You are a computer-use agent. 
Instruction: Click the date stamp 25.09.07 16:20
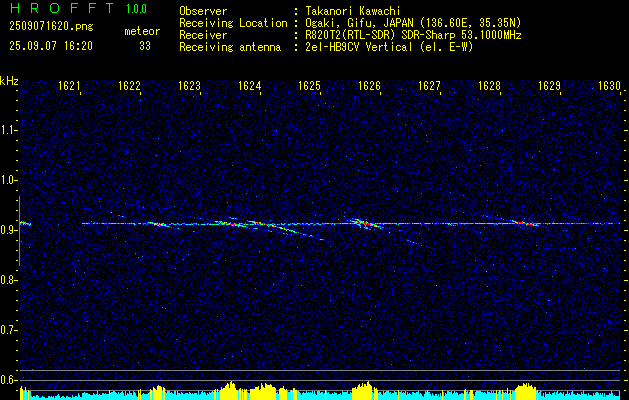coord(51,46)
